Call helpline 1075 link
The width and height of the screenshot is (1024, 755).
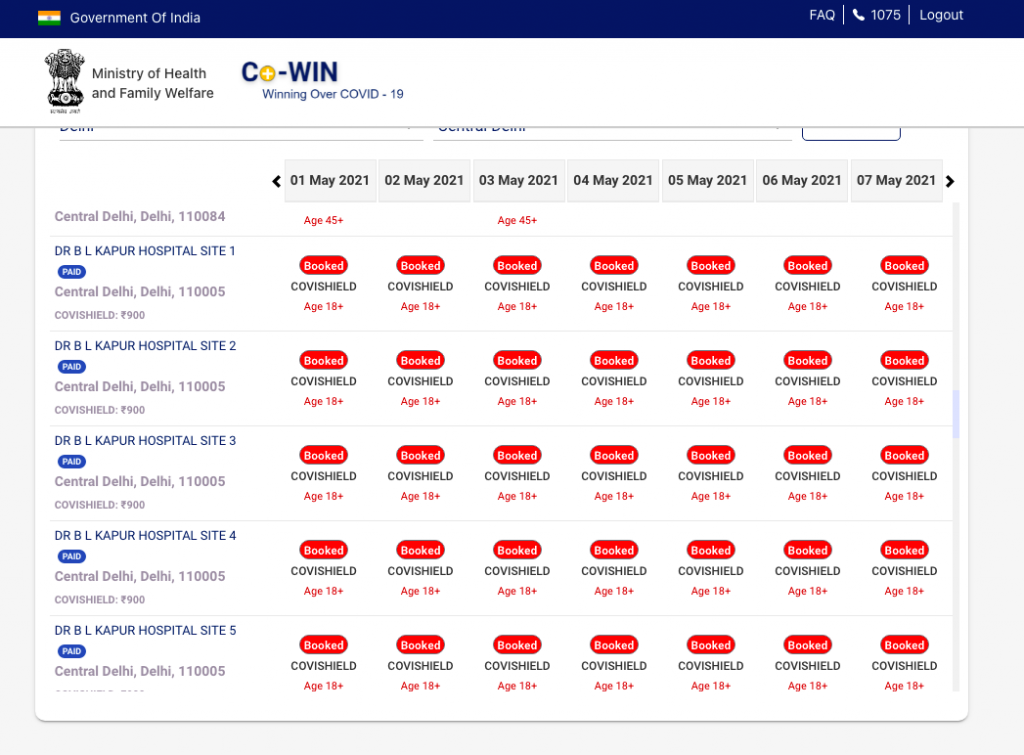click(x=885, y=15)
